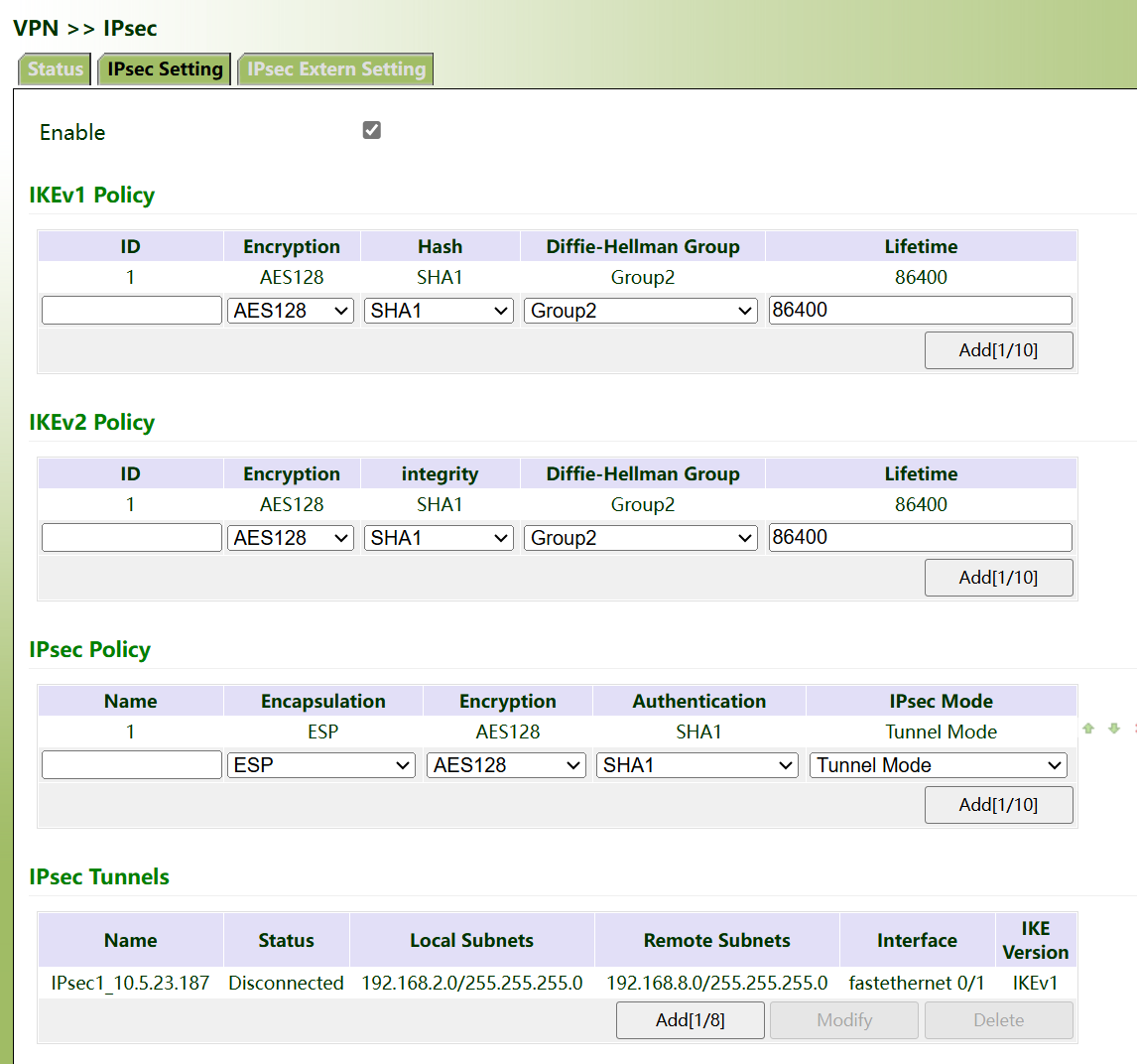The width and height of the screenshot is (1137, 1064).
Task: Expand the IPsec Mode dropdown
Action: pos(939,765)
